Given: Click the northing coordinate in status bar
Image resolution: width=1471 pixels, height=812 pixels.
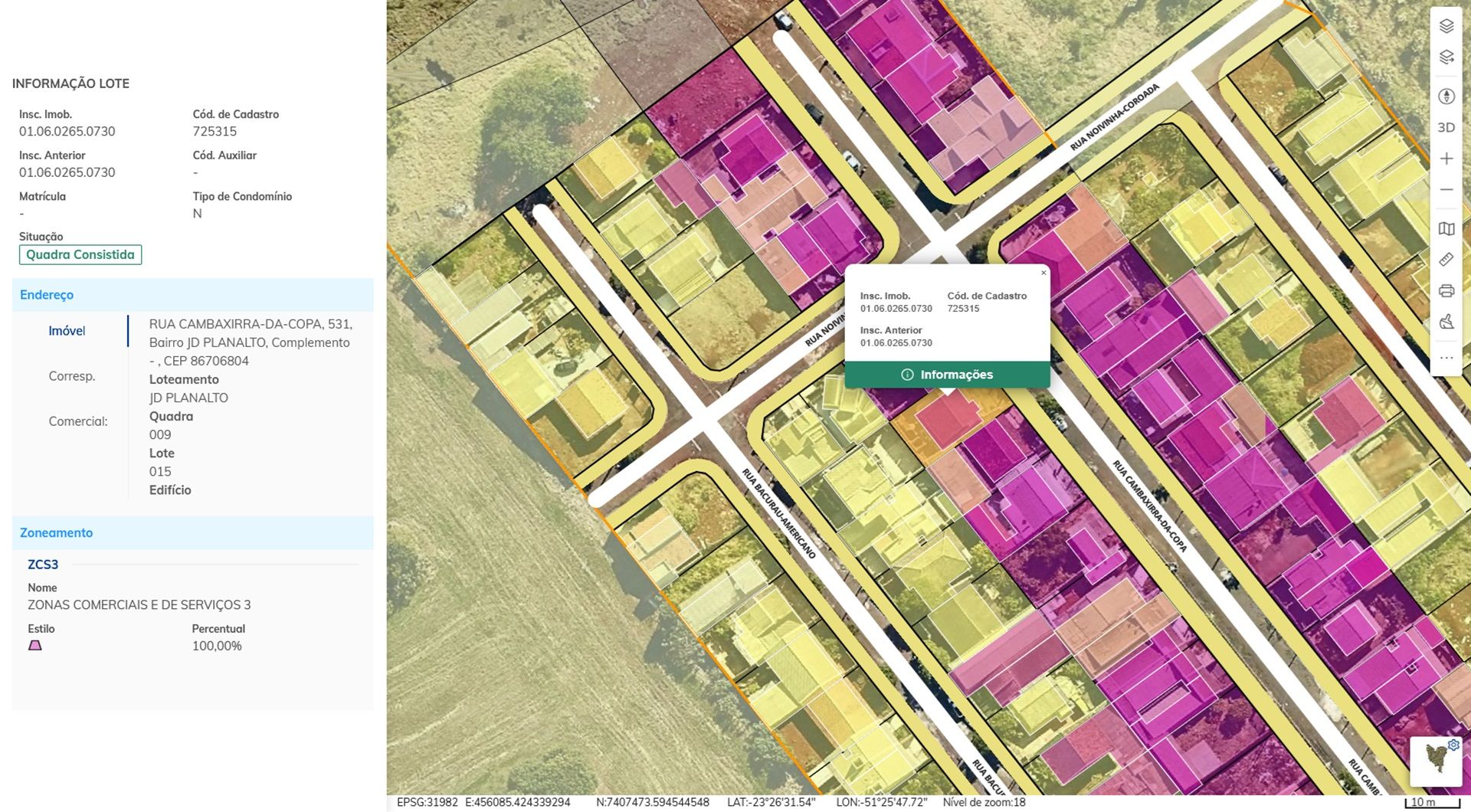Looking at the screenshot, I should point(653,803).
